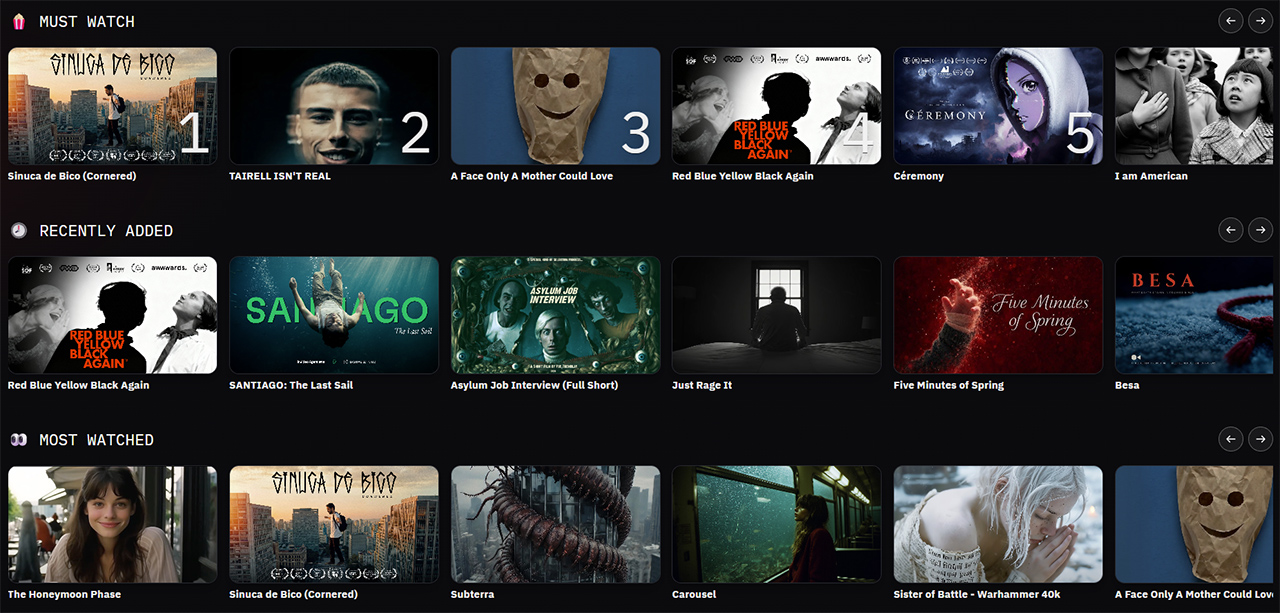Click the next arrow in Most Watched row
Viewport: 1280px width, 613px height.
point(1260,438)
